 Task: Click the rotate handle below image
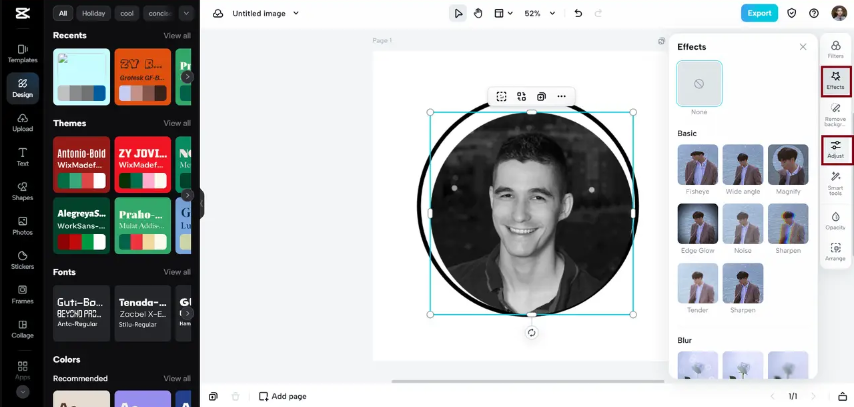tap(532, 333)
